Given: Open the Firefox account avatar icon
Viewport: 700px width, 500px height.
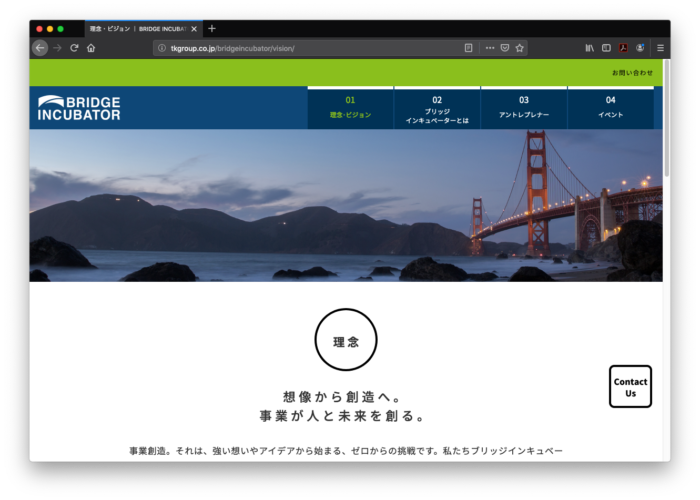Looking at the screenshot, I should coord(640,48).
